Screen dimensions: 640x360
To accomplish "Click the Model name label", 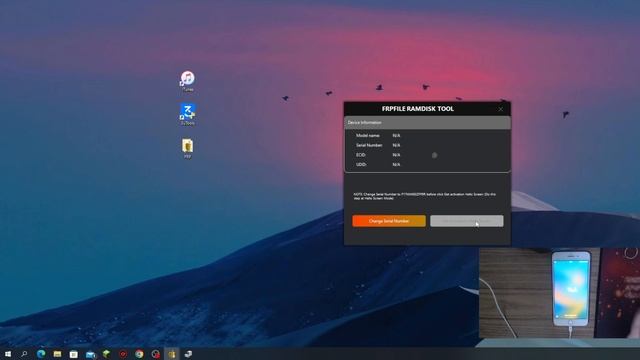I will coord(368,136).
